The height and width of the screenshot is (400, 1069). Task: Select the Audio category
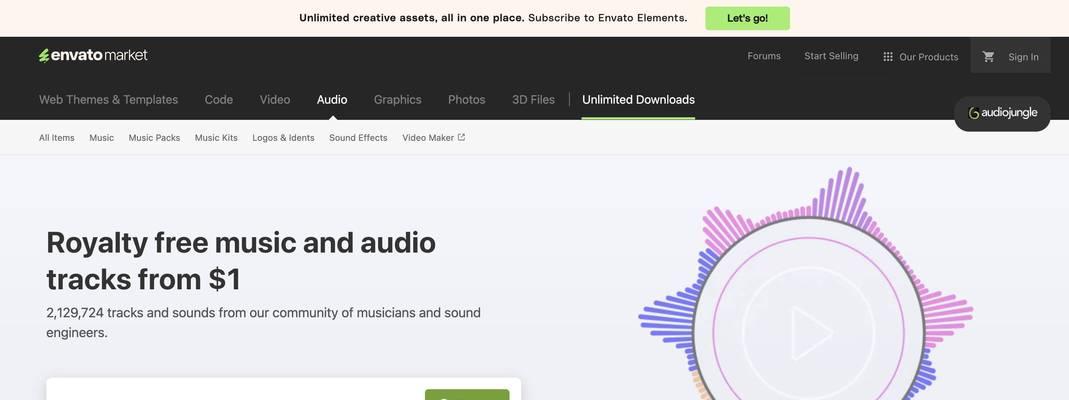pos(332,99)
